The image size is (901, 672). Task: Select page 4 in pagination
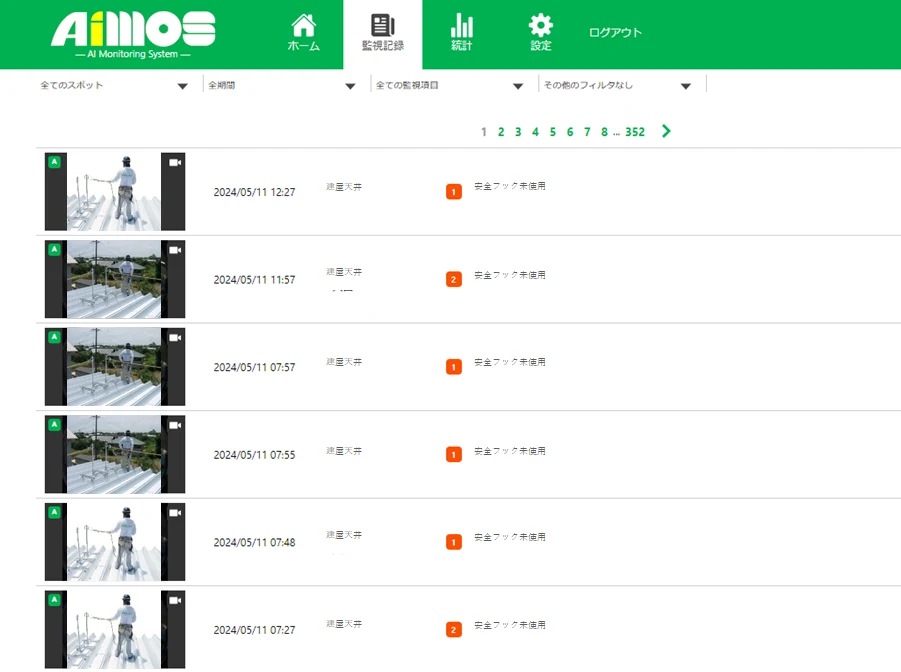[x=536, y=132]
